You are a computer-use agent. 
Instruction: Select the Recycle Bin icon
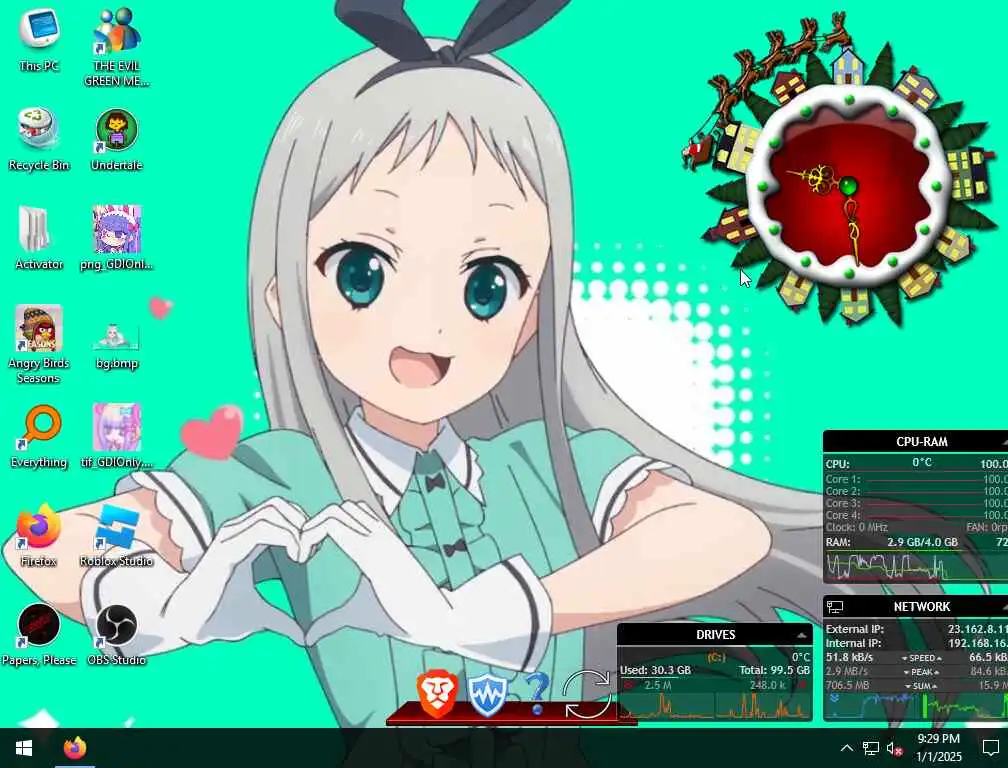[x=39, y=139]
